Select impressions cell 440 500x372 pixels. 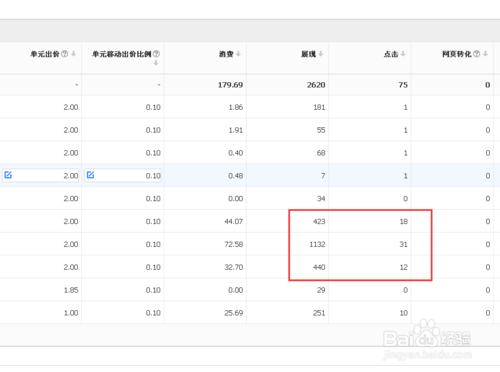click(x=319, y=267)
